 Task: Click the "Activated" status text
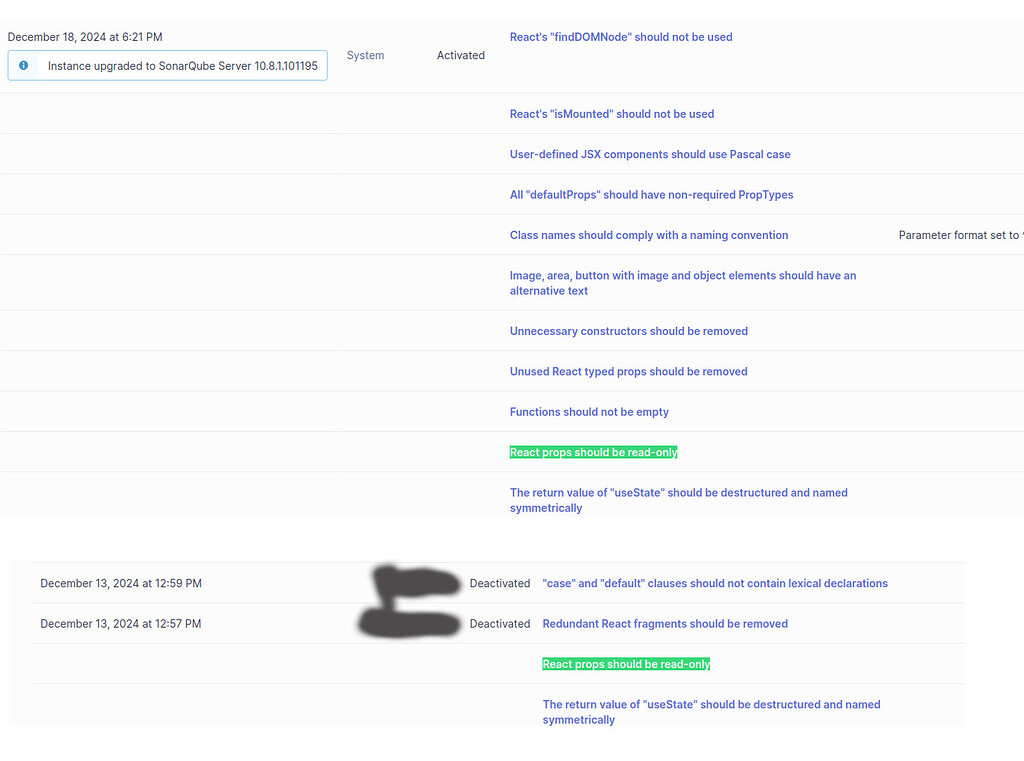(460, 55)
